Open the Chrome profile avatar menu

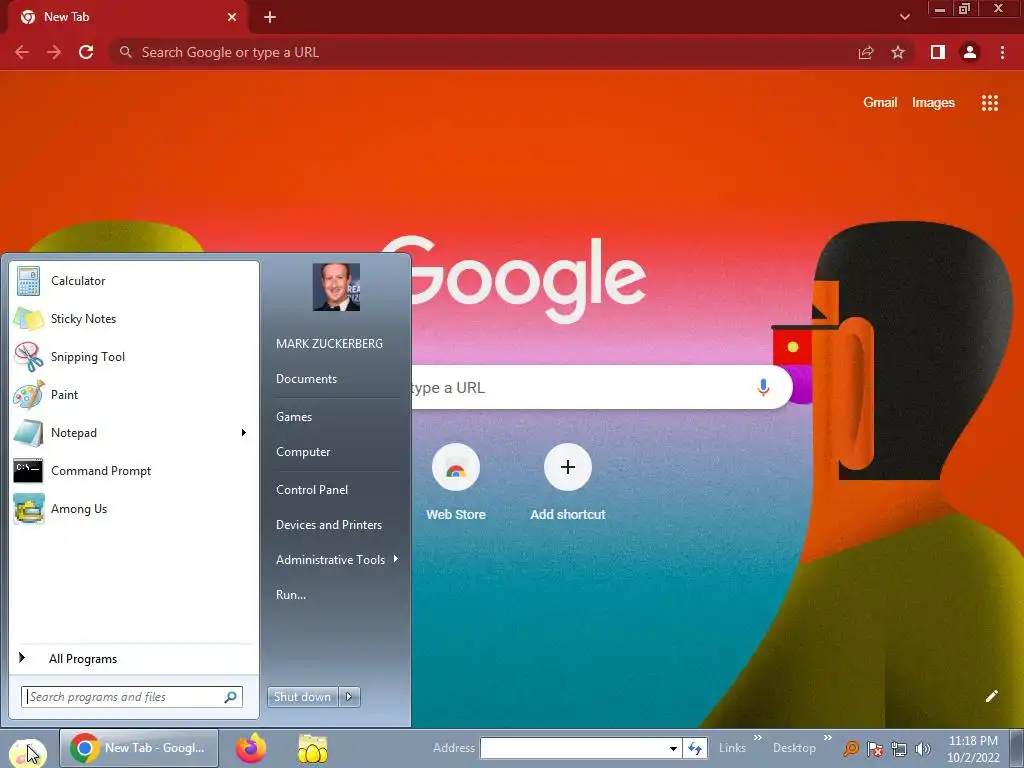coord(970,52)
